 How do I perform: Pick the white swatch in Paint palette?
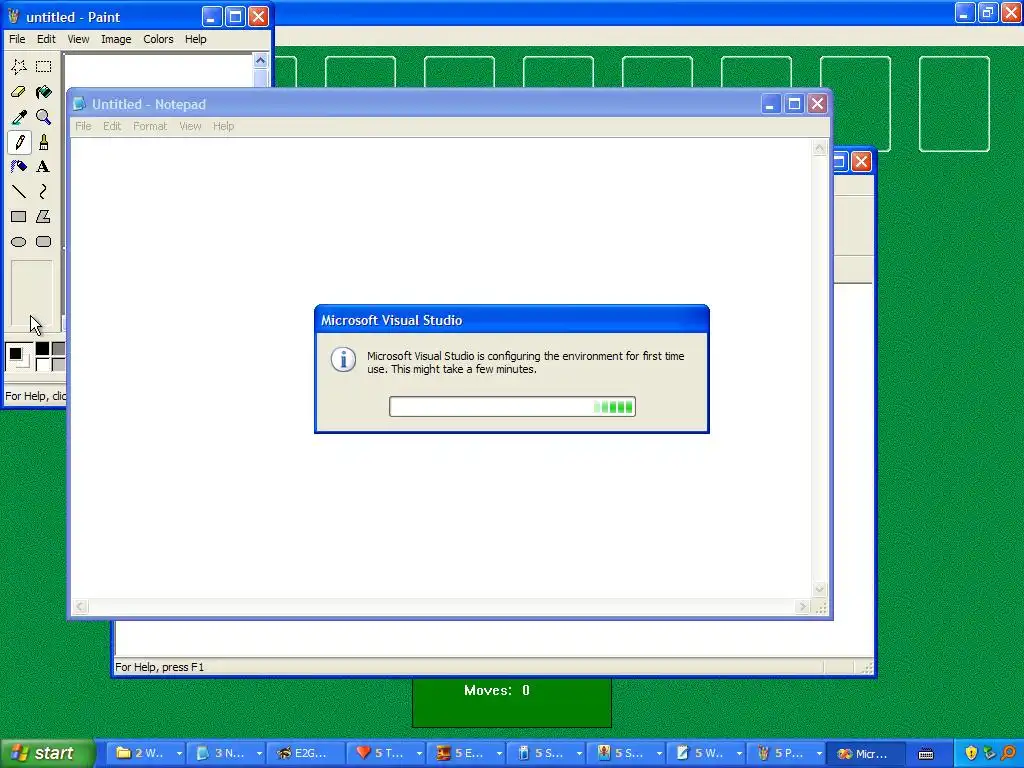pyautogui.click(x=42, y=364)
